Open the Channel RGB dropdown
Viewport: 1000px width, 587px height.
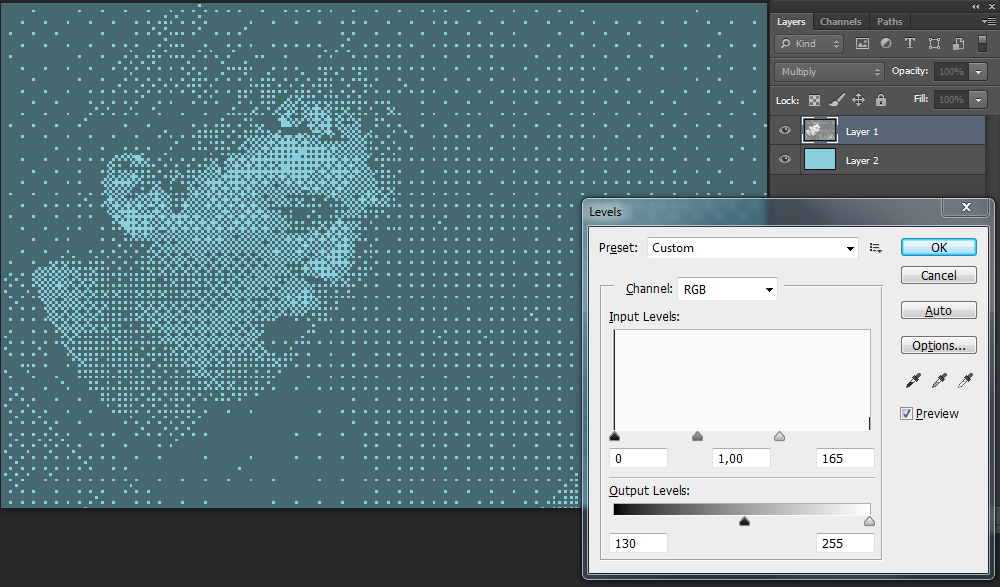[x=727, y=289]
